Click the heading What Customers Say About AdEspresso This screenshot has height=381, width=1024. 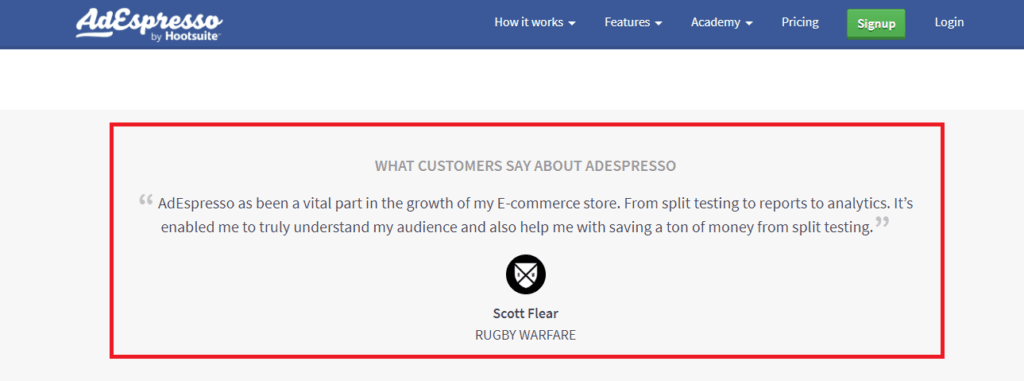(x=526, y=166)
